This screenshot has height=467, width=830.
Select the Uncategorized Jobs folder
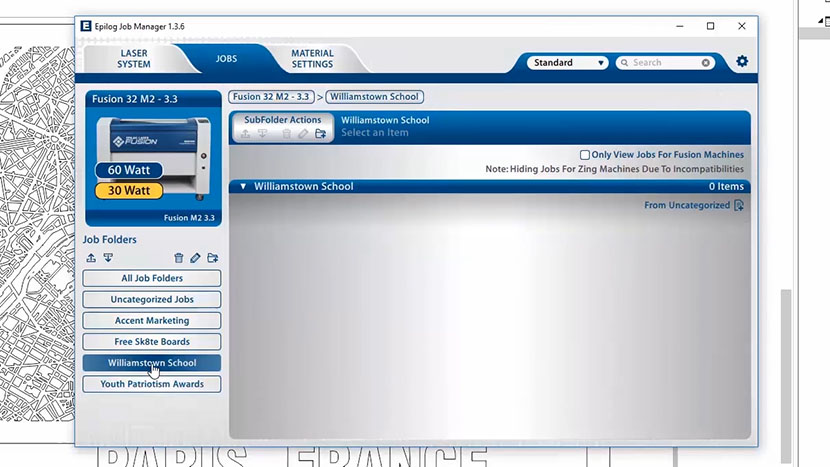click(152, 300)
